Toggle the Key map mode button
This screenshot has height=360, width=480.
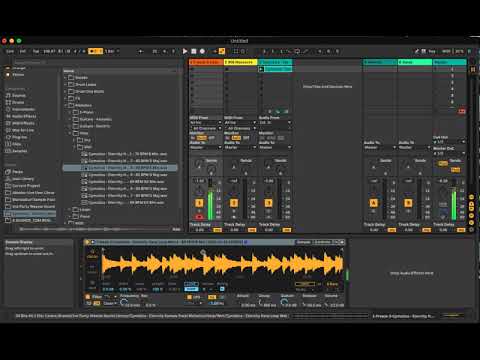coord(432,51)
